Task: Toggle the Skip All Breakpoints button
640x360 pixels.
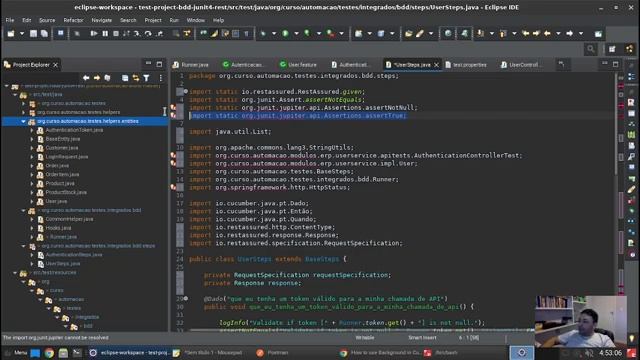Action: pos(77,33)
